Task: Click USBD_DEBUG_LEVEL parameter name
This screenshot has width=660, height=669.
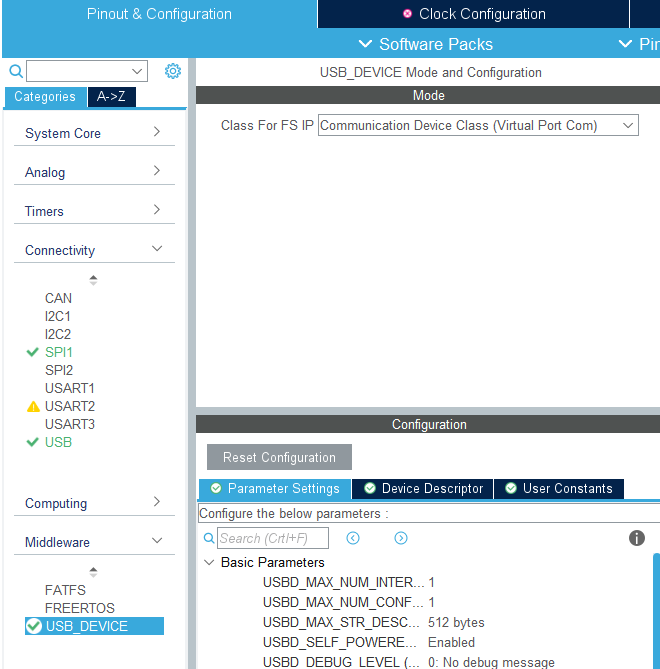Action: point(341,662)
